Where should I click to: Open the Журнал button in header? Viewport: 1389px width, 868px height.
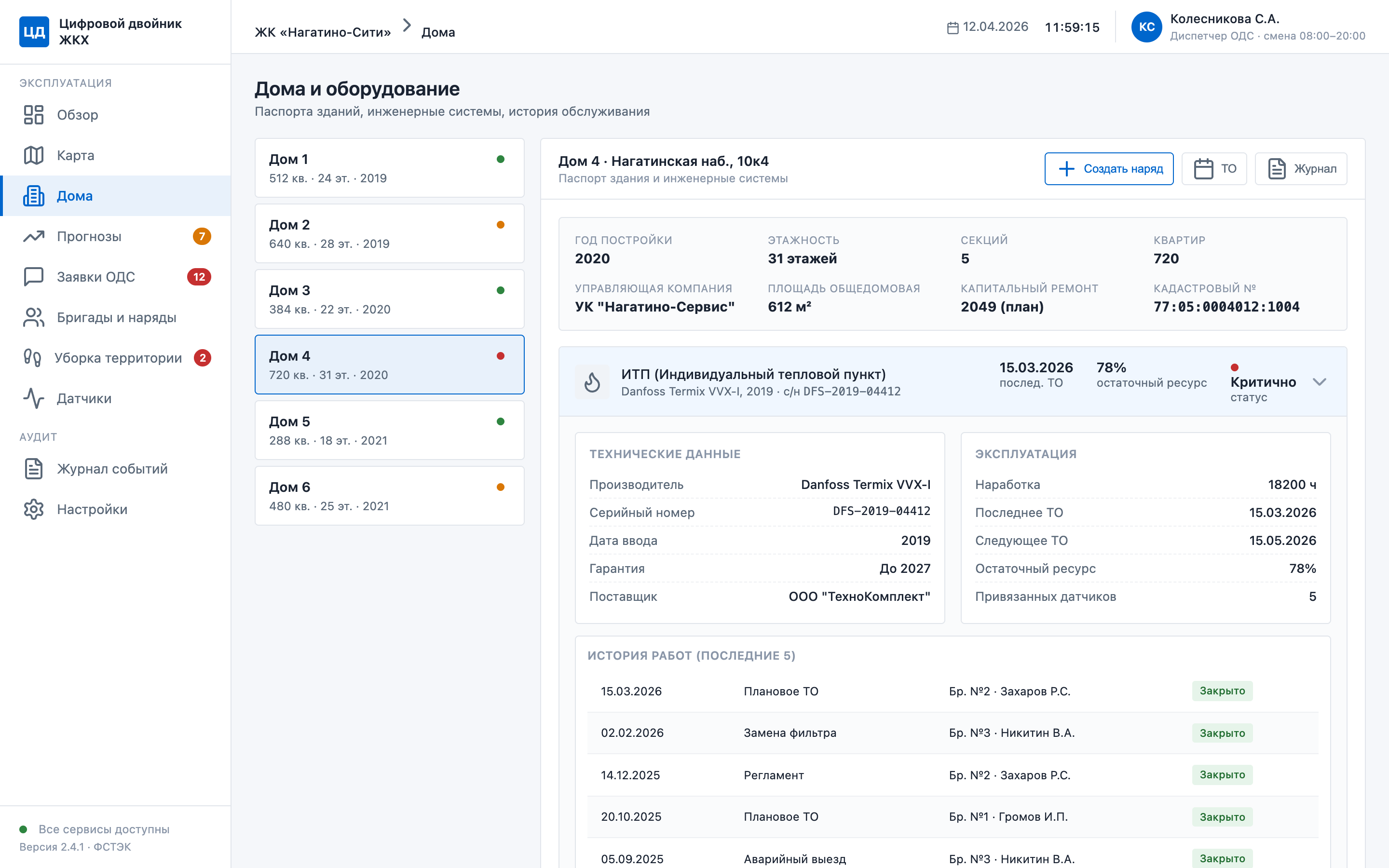coord(1301,169)
